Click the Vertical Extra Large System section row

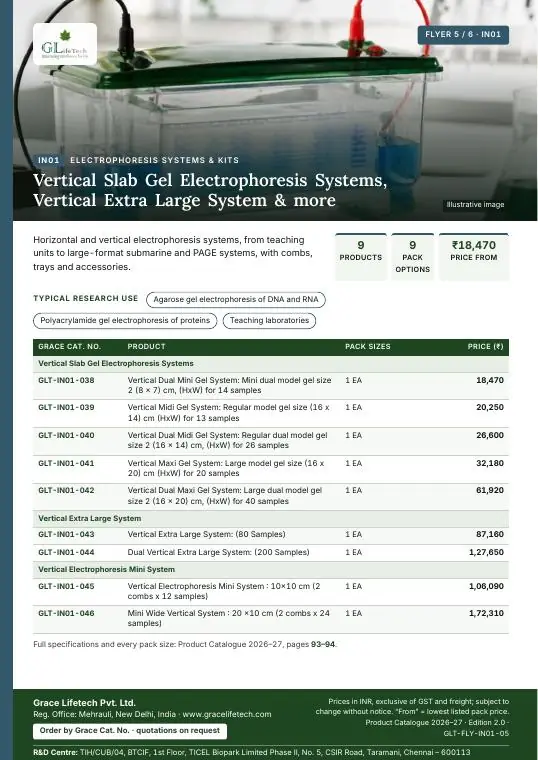pos(271,519)
